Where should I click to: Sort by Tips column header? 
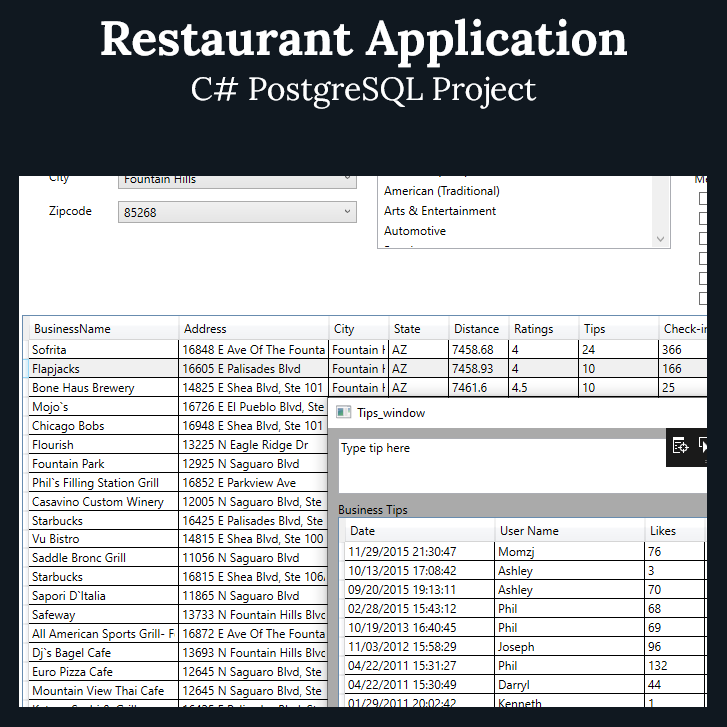click(x=619, y=329)
